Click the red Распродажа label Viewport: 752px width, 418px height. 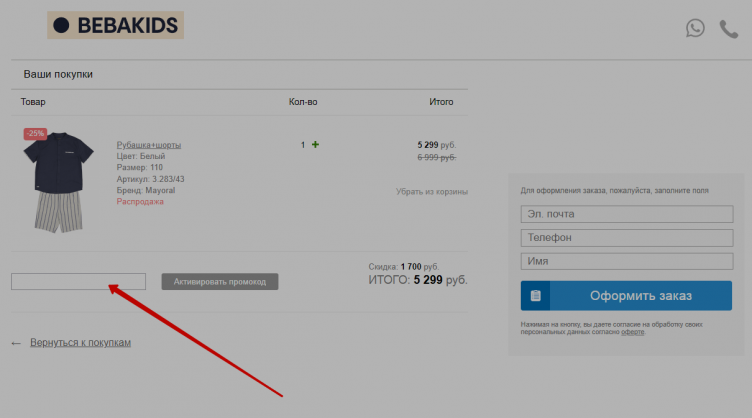[x=140, y=201]
